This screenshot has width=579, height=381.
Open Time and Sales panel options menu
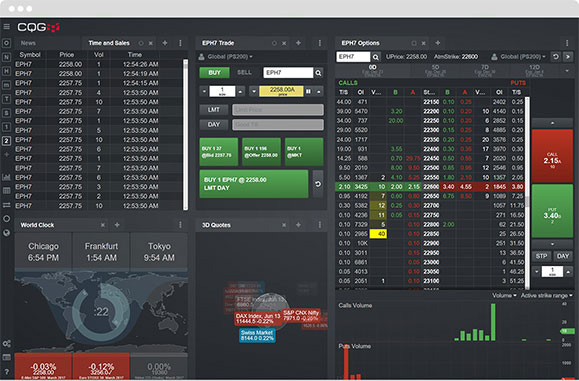[180, 43]
